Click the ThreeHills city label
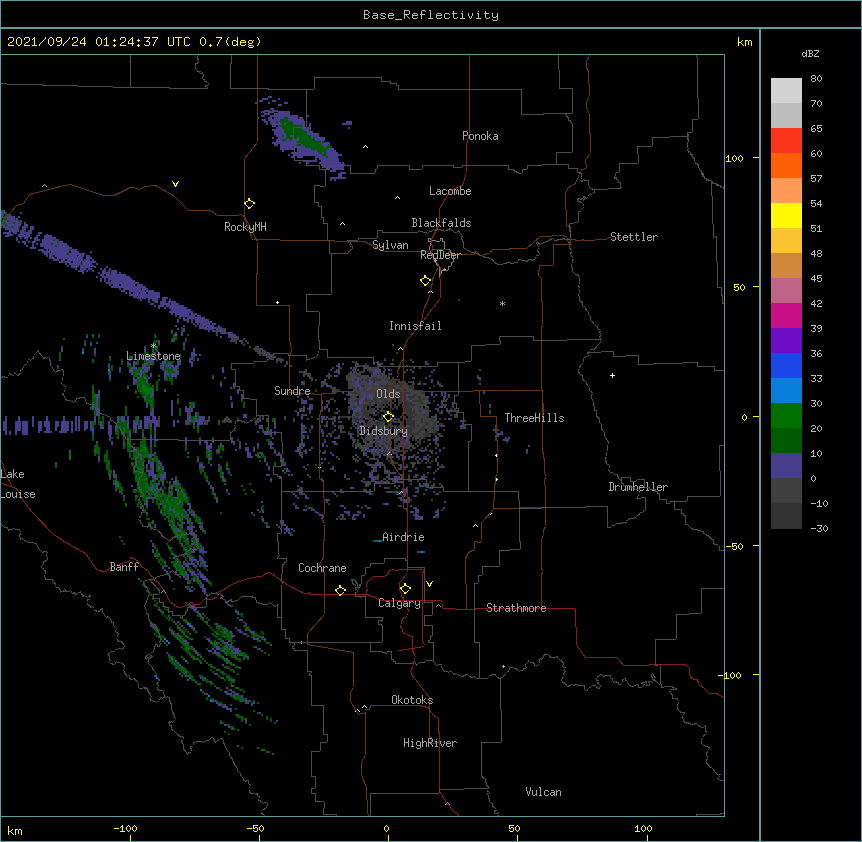The width and height of the screenshot is (862, 842). (534, 418)
